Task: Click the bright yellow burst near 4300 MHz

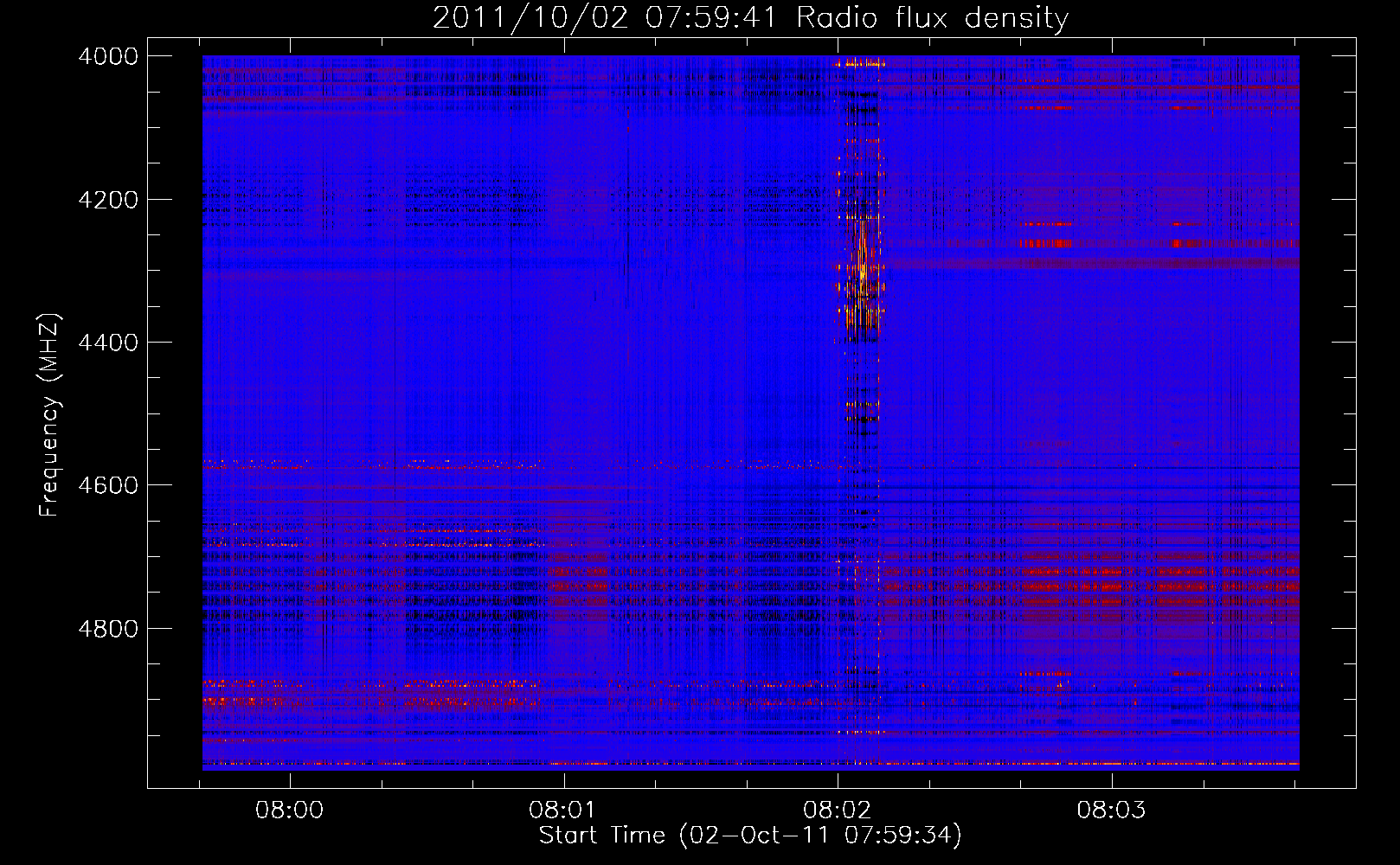Action: pyautogui.click(x=861, y=272)
